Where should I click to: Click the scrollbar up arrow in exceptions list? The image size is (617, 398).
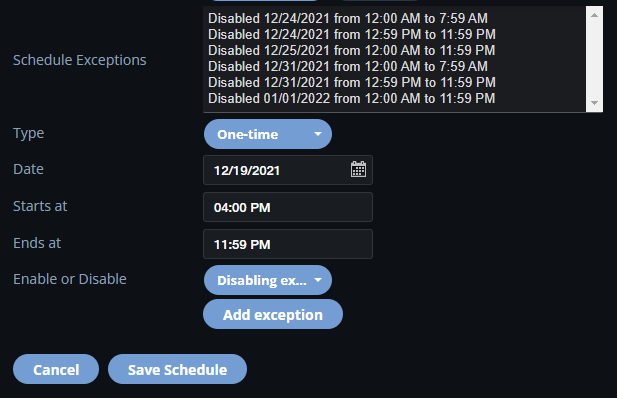(x=594, y=15)
